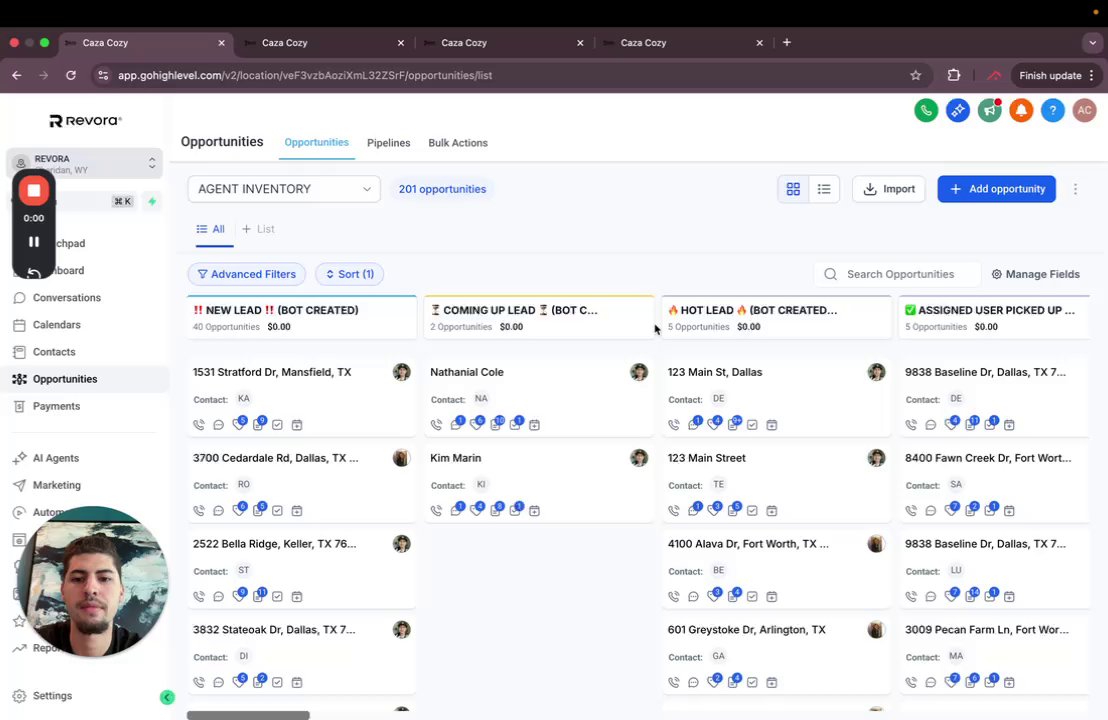1108x720 pixels.
Task: Select the Opportunities tab
Action: click(317, 142)
